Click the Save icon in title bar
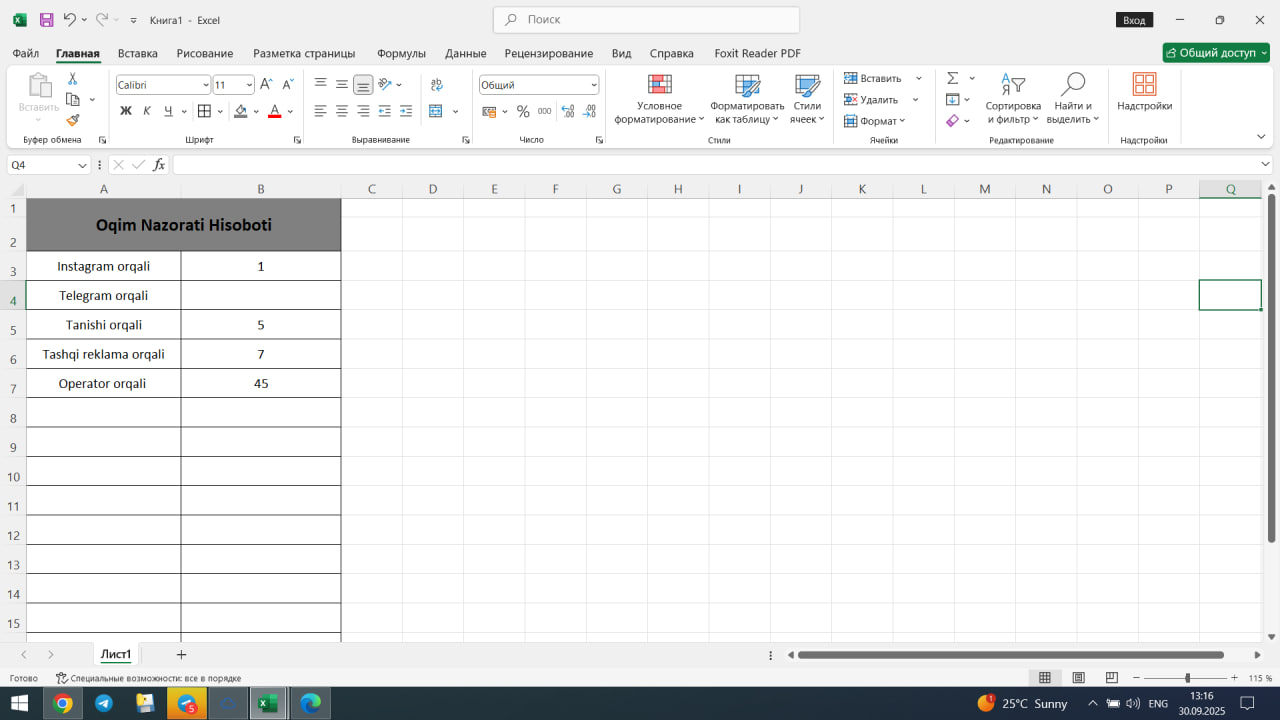 point(46,20)
